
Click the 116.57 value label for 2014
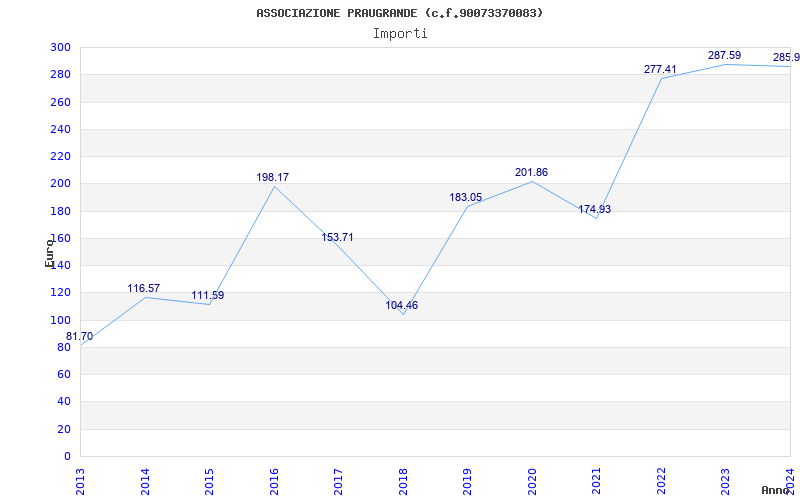[x=143, y=289]
